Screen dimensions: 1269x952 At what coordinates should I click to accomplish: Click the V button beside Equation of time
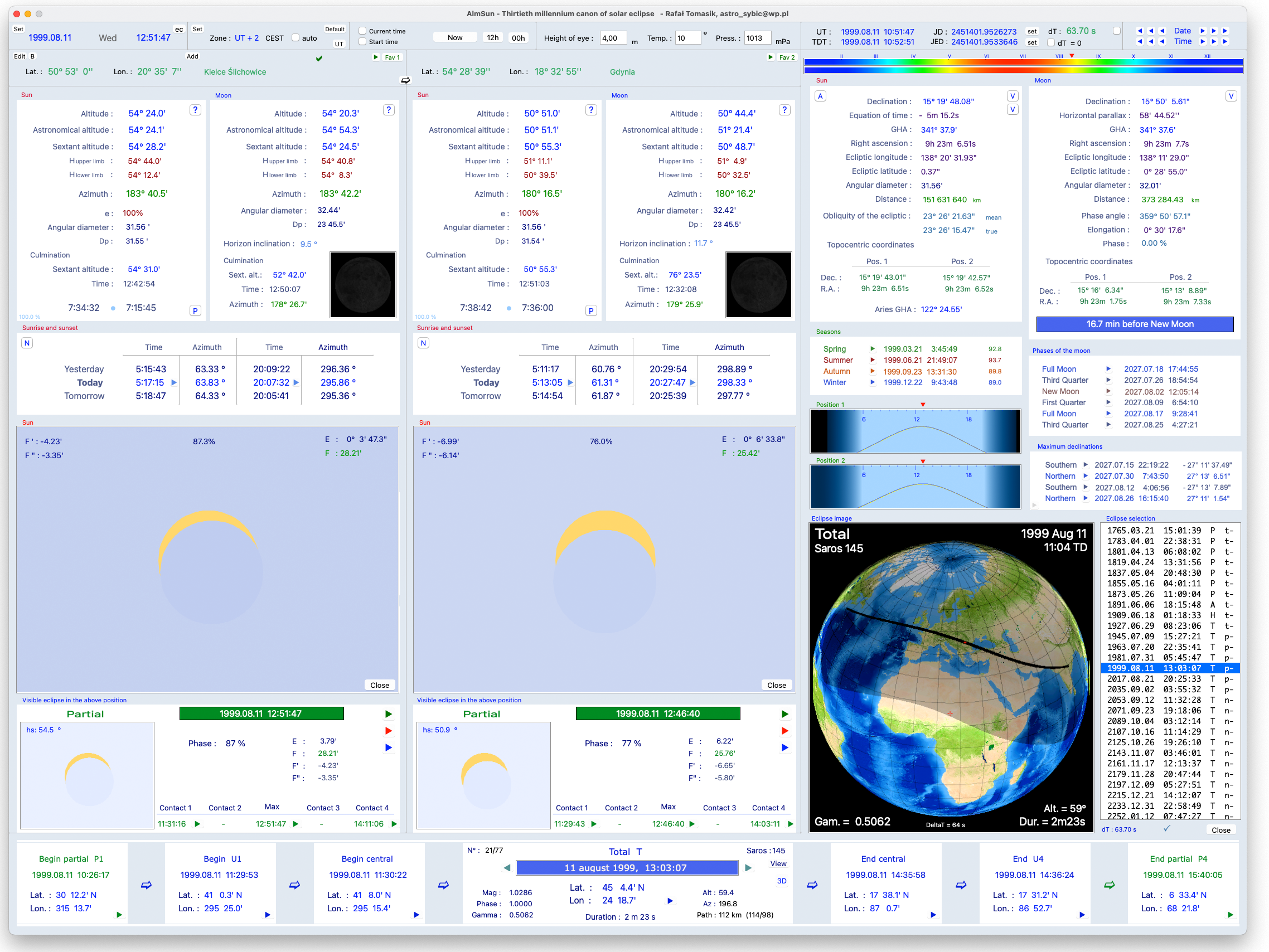click(x=1013, y=110)
